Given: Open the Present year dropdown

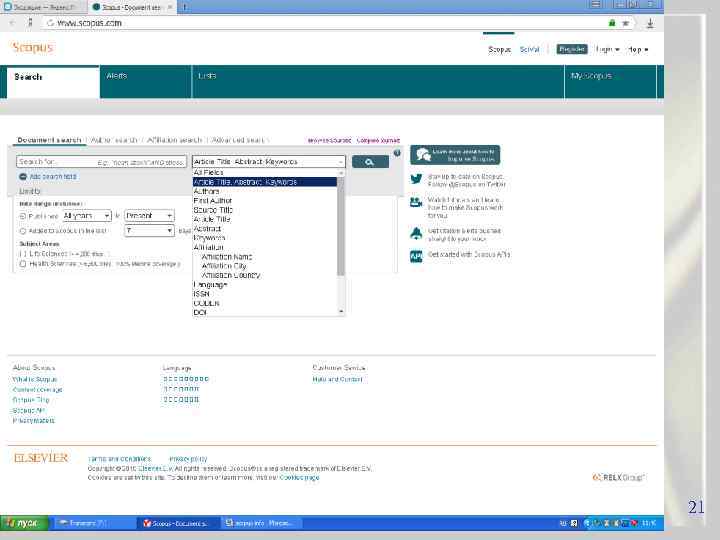Looking at the screenshot, I should click(149, 216).
